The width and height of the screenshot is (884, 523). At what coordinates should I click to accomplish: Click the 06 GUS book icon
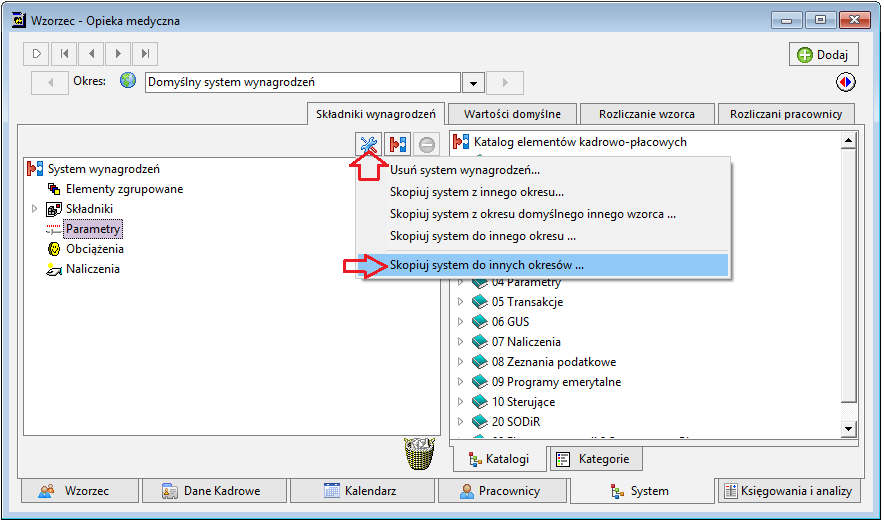tap(480, 322)
